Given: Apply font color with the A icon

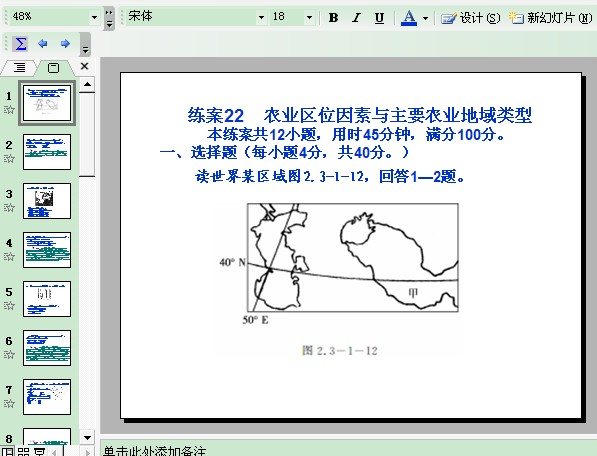Looking at the screenshot, I should pyautogui.click(x=409, y=18).
